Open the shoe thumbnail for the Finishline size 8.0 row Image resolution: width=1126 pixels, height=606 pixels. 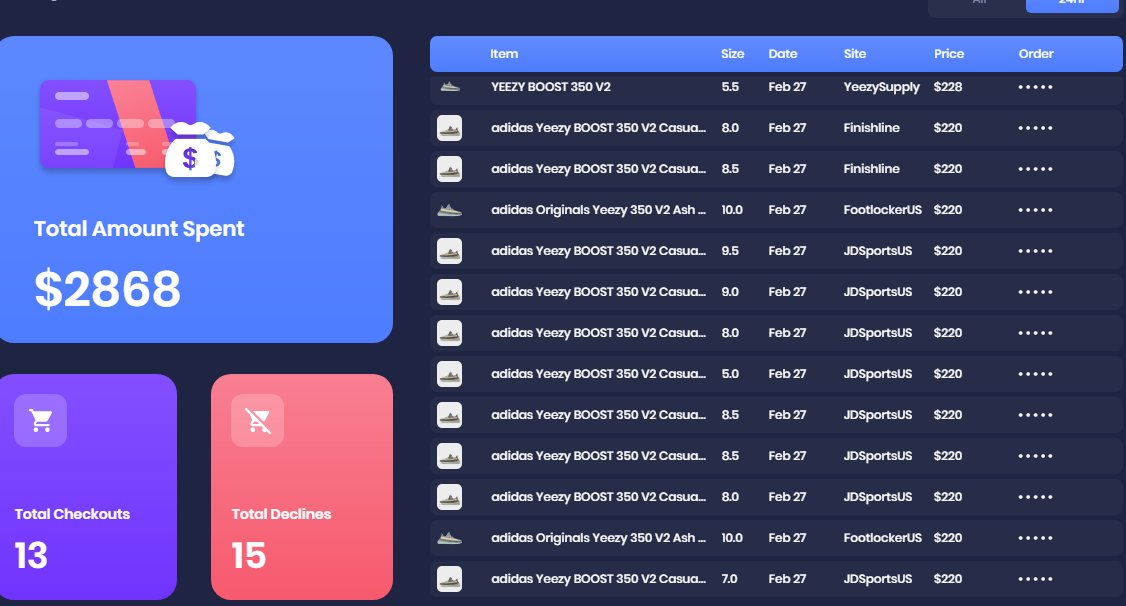click(450, 128)
